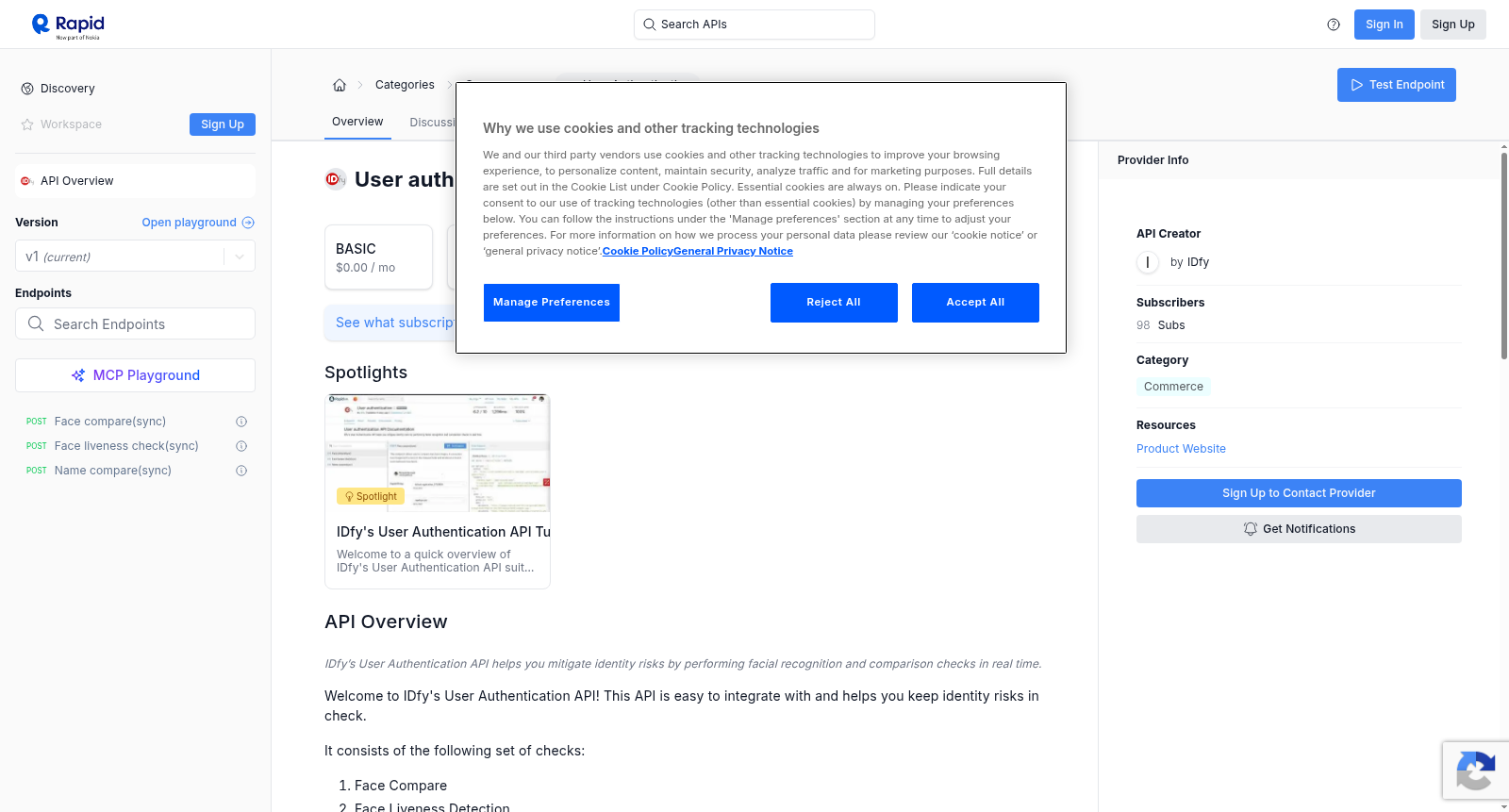Select Face liveness check(sync) endpoint
The height and width of the screenshot is (812, 1509).
point(126,446)
